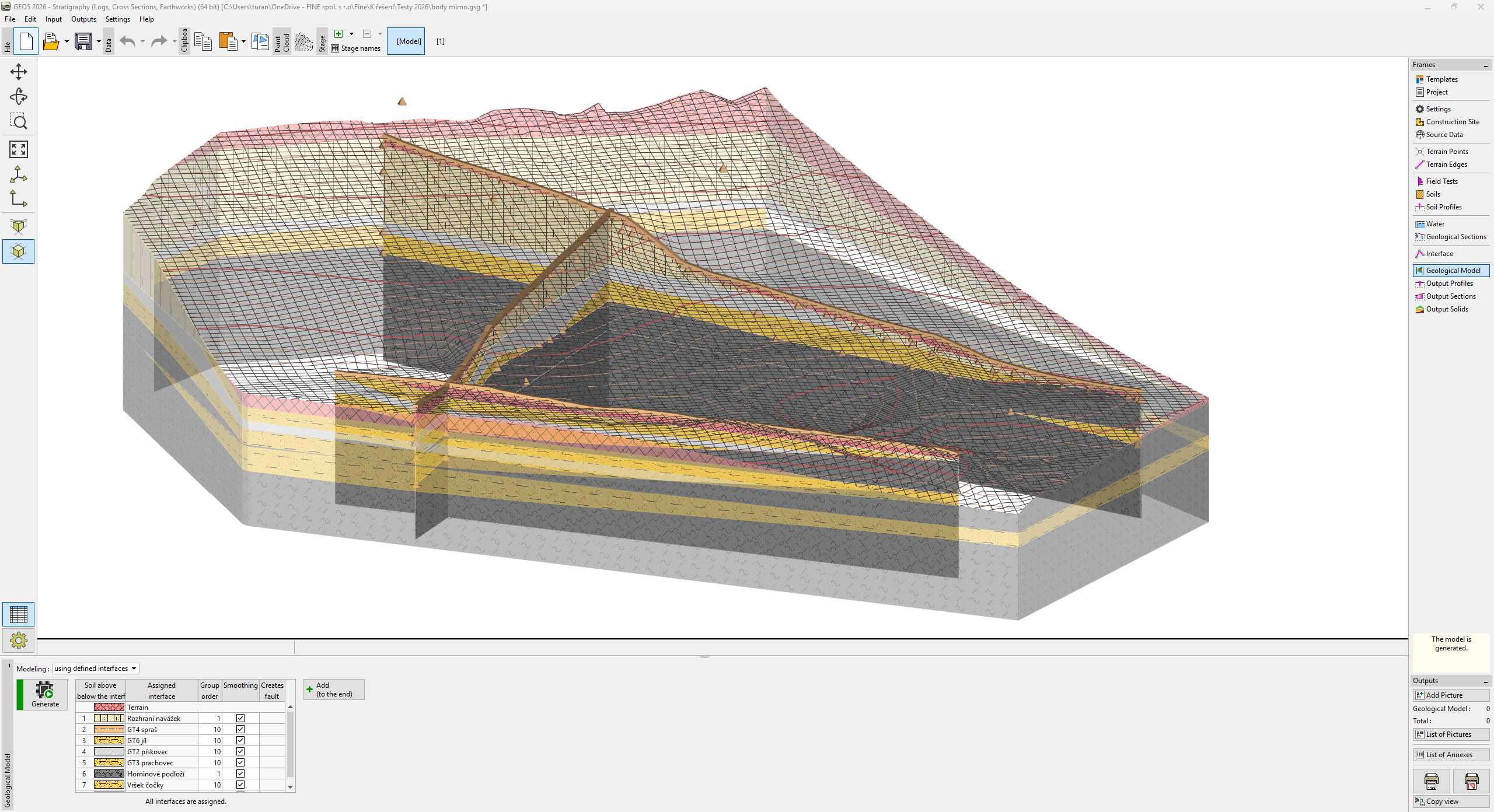Open the Outputs menu
This screenshot has height=812, width=1494.
pyautogui.click(x=83, y=19)
